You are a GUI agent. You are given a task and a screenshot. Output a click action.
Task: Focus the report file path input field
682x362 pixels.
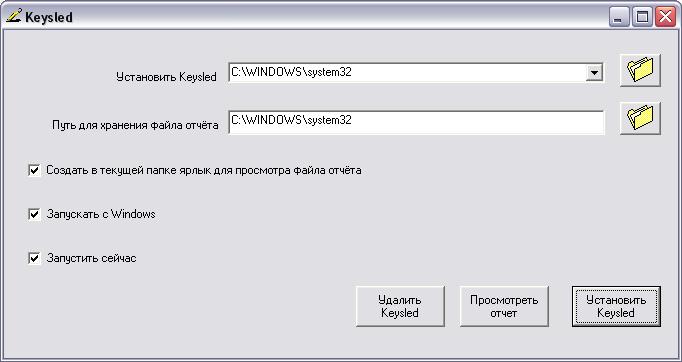(x=416, y=122)
